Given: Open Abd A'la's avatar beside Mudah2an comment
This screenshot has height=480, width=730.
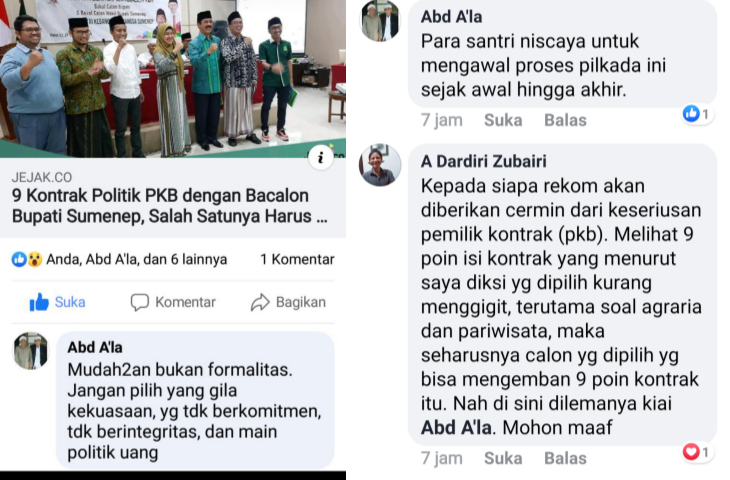Looking at the screenshot, I should pos(31,351).
